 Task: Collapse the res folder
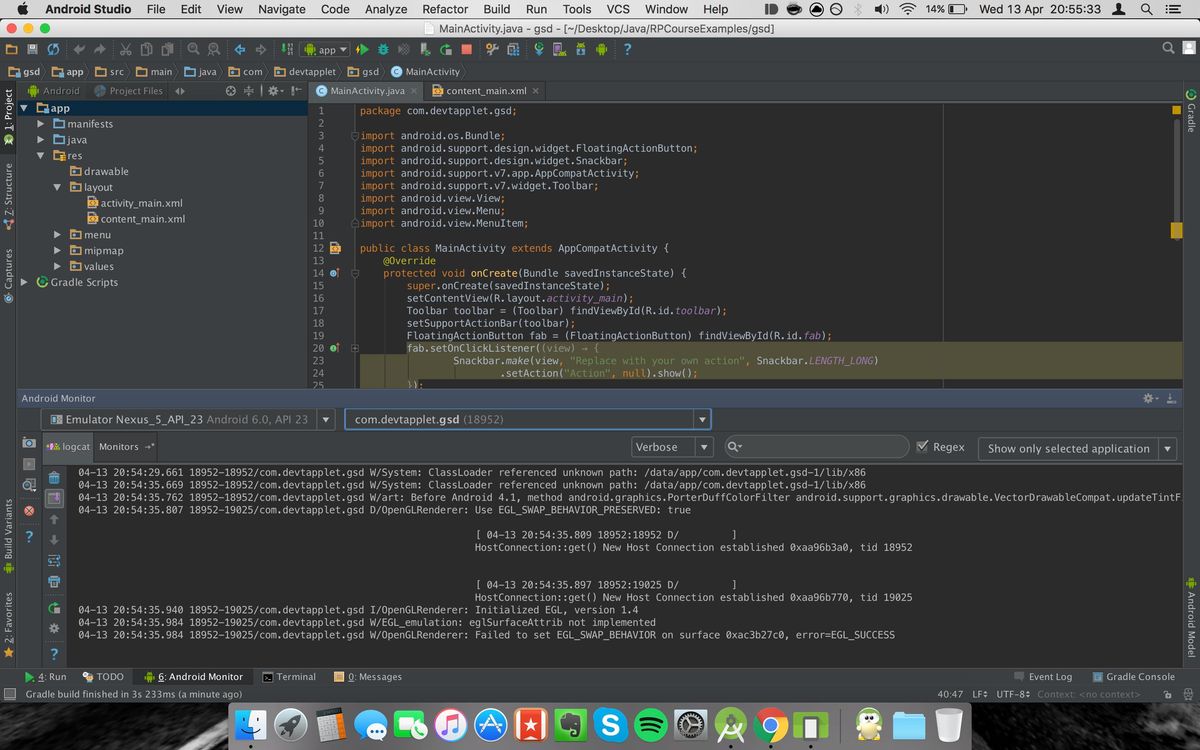click(41, 156)
